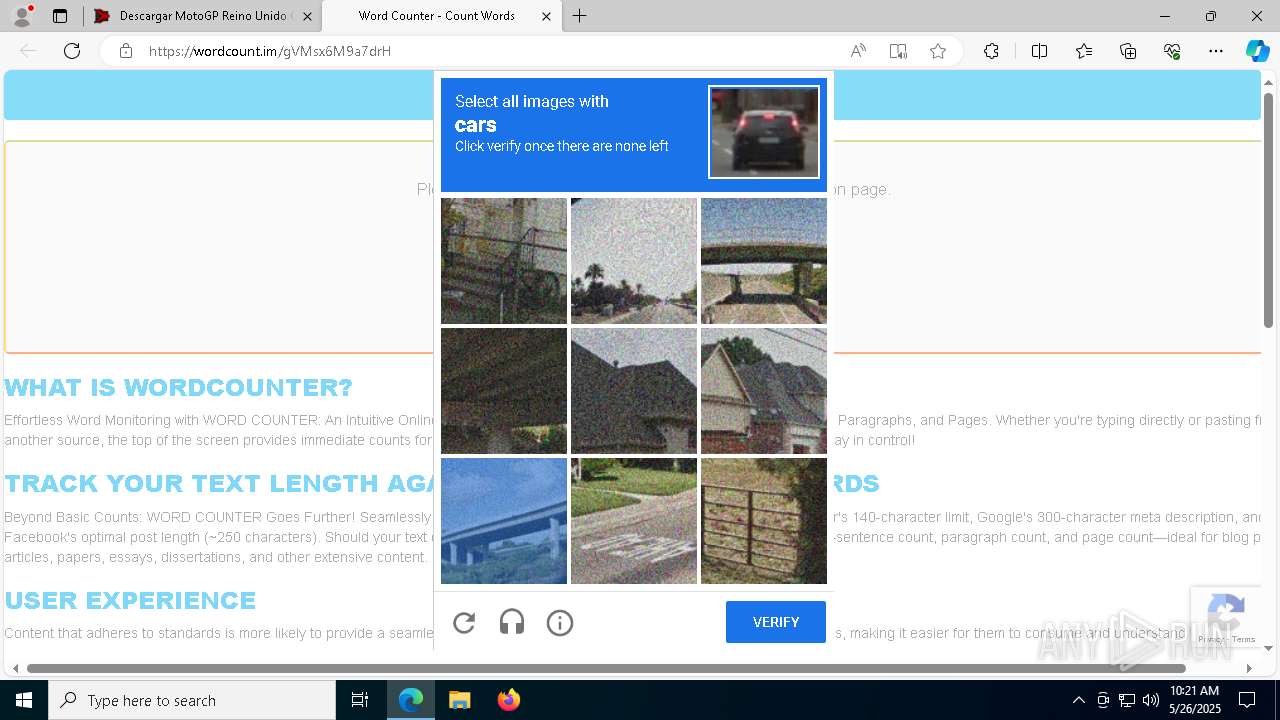The image size is (1280, 720).
Task: Open Favorites list
Action: point(1084,51)
